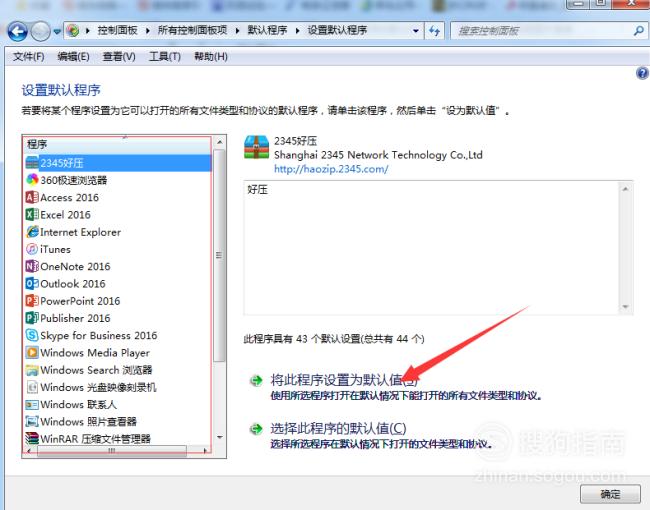This screenshot has height=510, width=650.
Task: Click the 确定 button
Action: (x=610, y=494)
